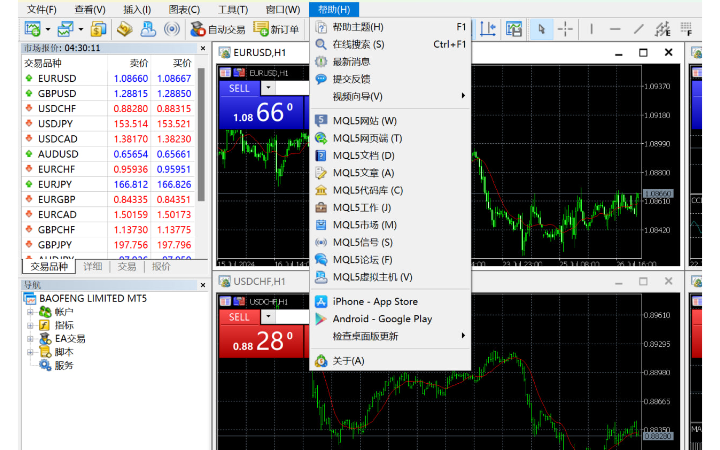Expand the 视频向导(V) submenu
720x450 pixels.
pos(390,96)
